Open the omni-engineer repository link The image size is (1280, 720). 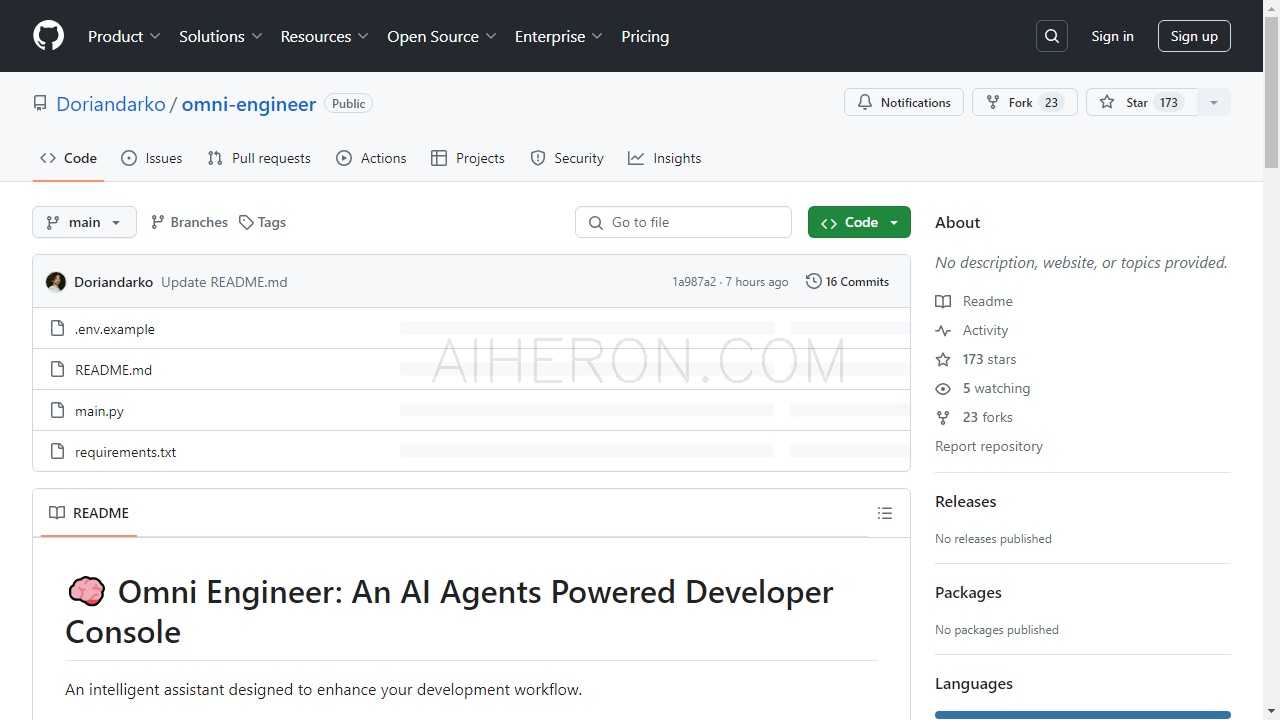249,104
